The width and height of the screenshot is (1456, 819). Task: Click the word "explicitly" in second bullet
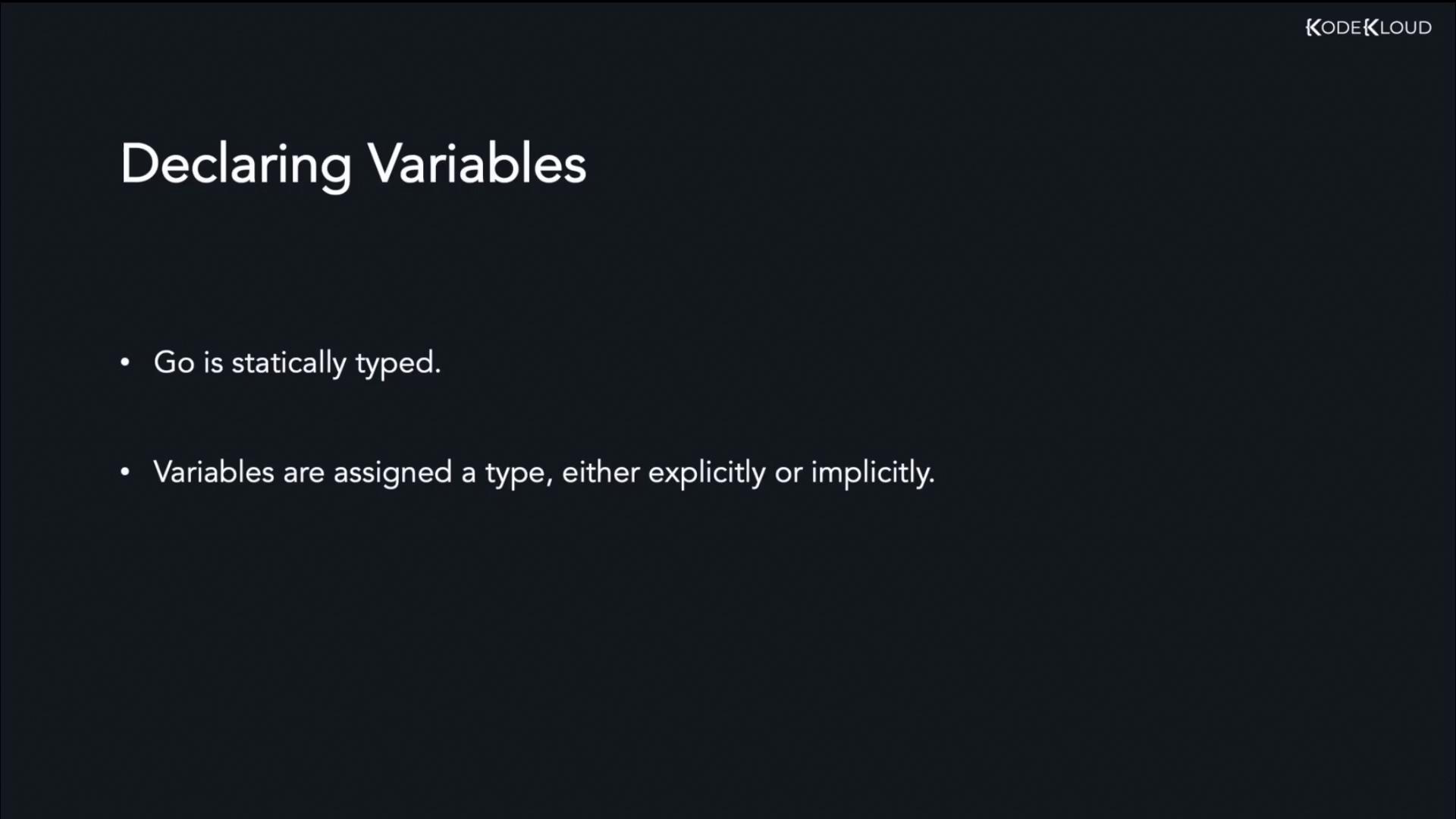click(707, 472)
